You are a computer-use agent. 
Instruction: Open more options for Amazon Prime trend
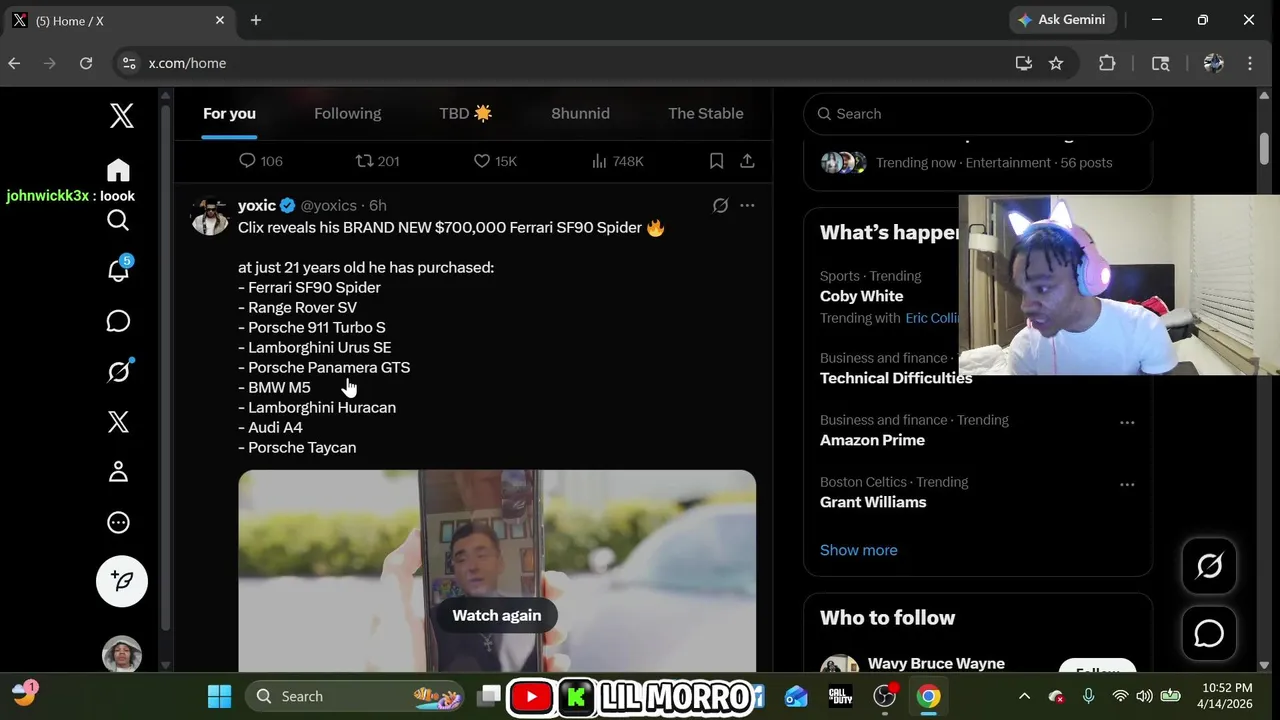1127,422
